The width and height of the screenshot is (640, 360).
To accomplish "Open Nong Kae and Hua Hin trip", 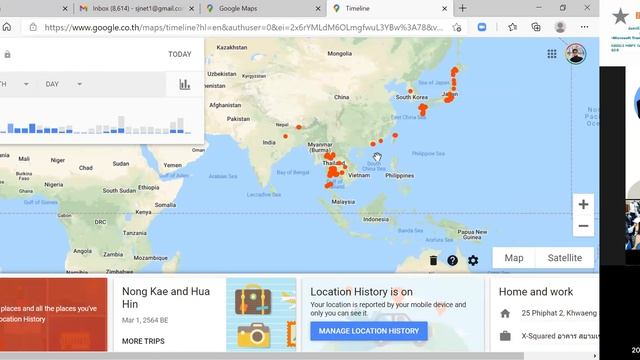I will click(166, 298).
